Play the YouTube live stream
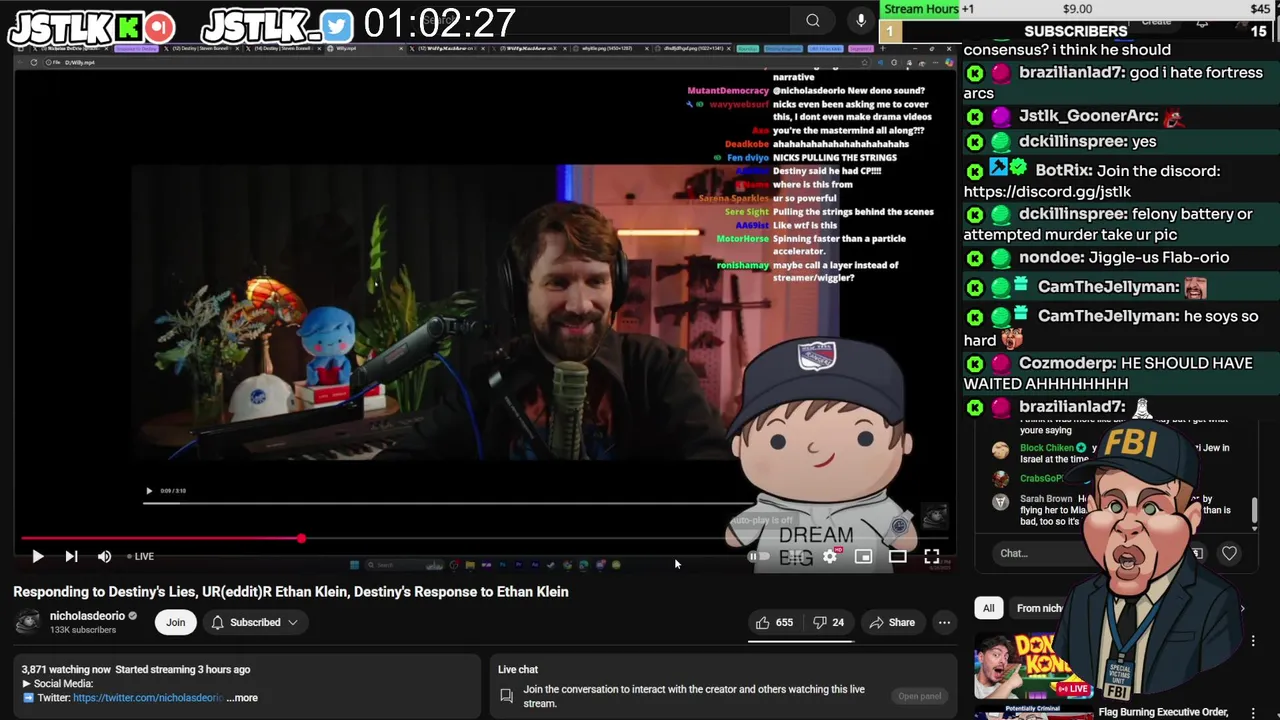 tap(37, 556)
